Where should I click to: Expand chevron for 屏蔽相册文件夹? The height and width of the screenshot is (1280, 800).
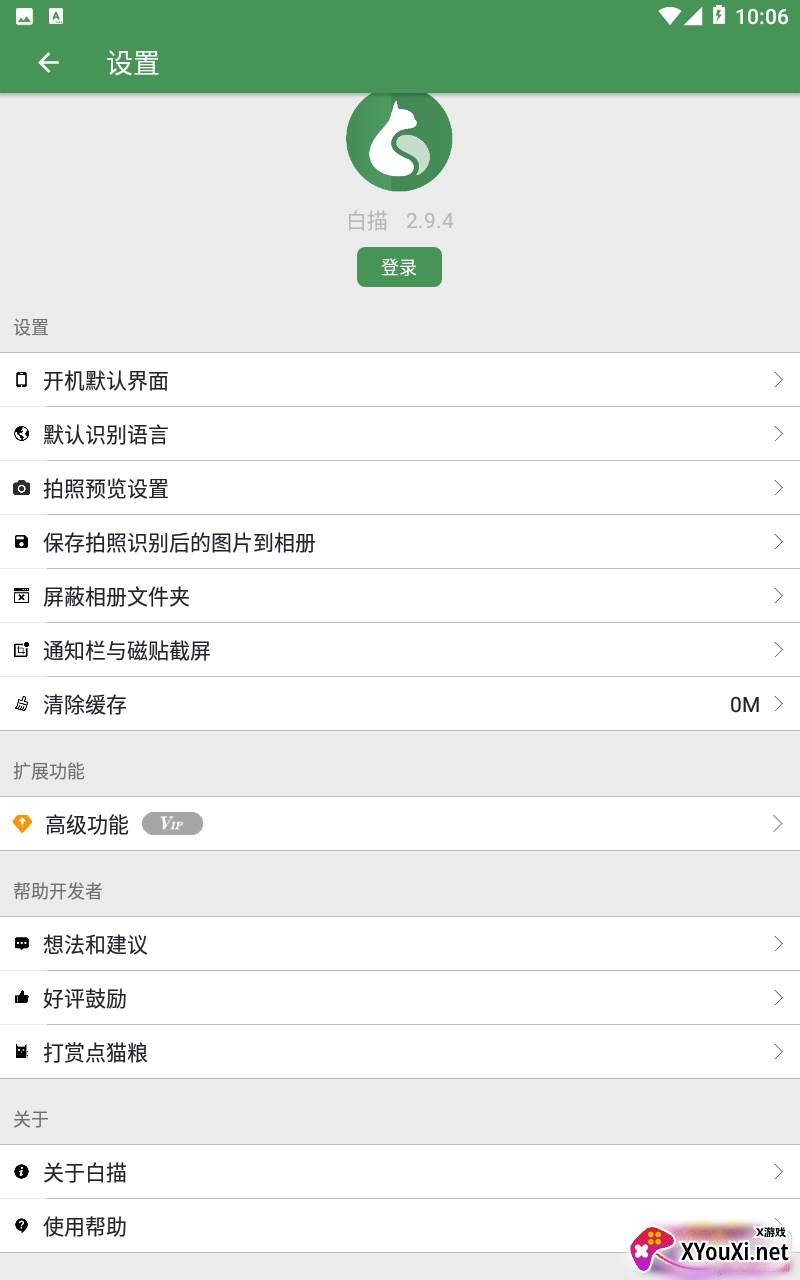[777, 596]
